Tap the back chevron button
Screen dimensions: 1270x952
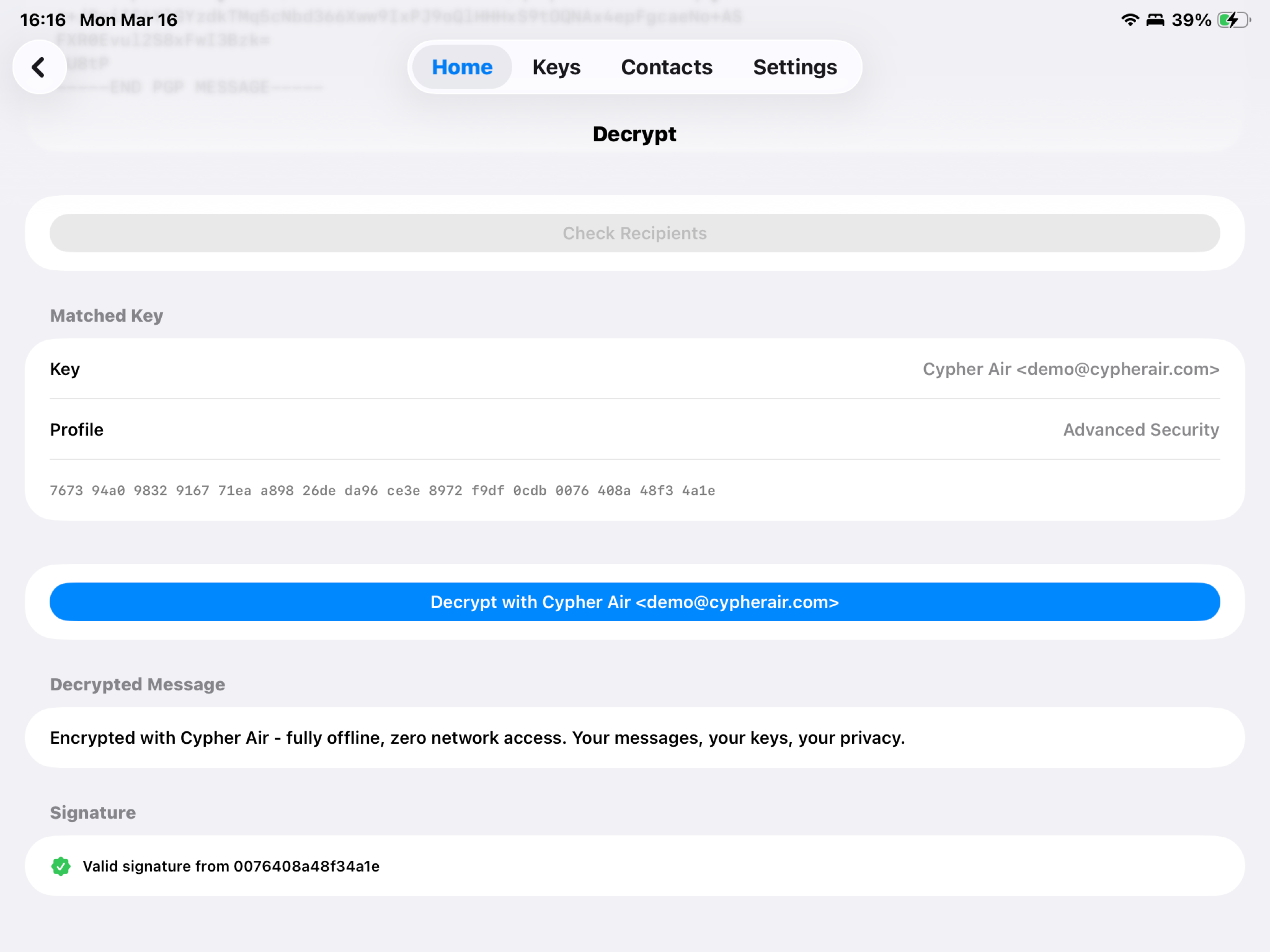tap(39, 67)
